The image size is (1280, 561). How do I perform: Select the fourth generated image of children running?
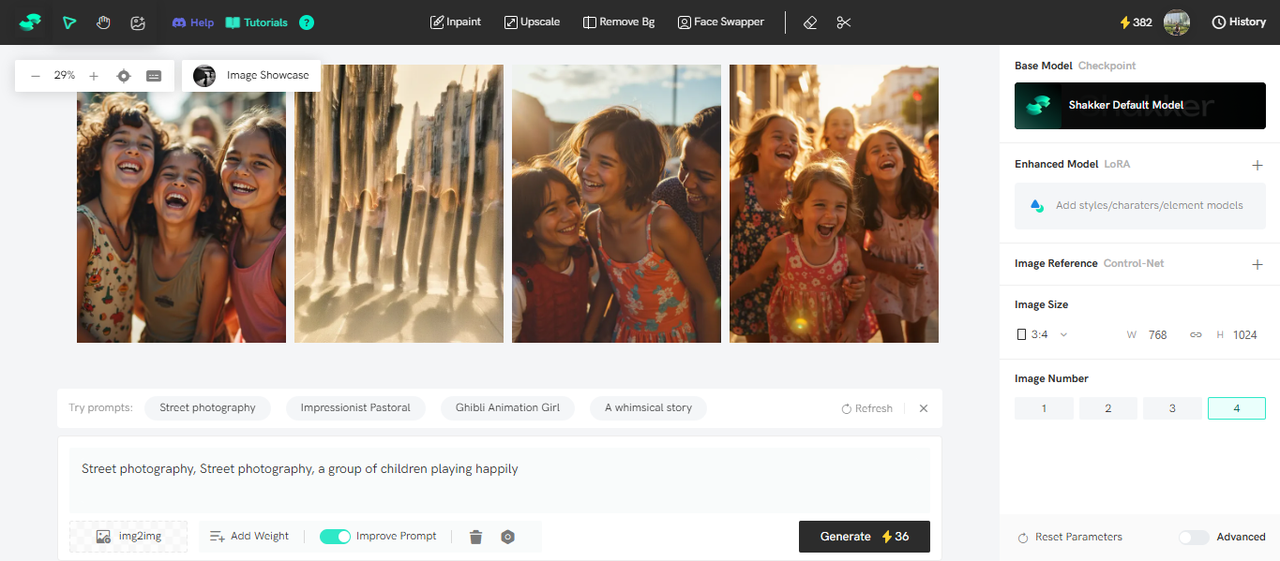pyautogui.click(x=834, y=204)
